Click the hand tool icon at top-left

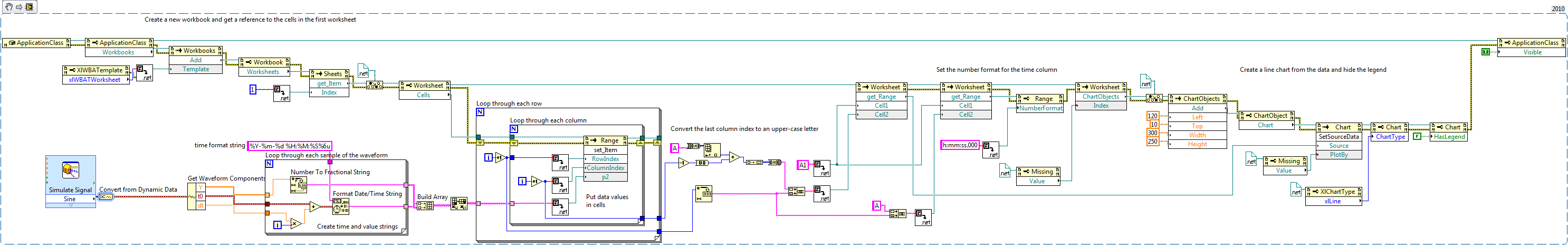[x=8, y=7]
